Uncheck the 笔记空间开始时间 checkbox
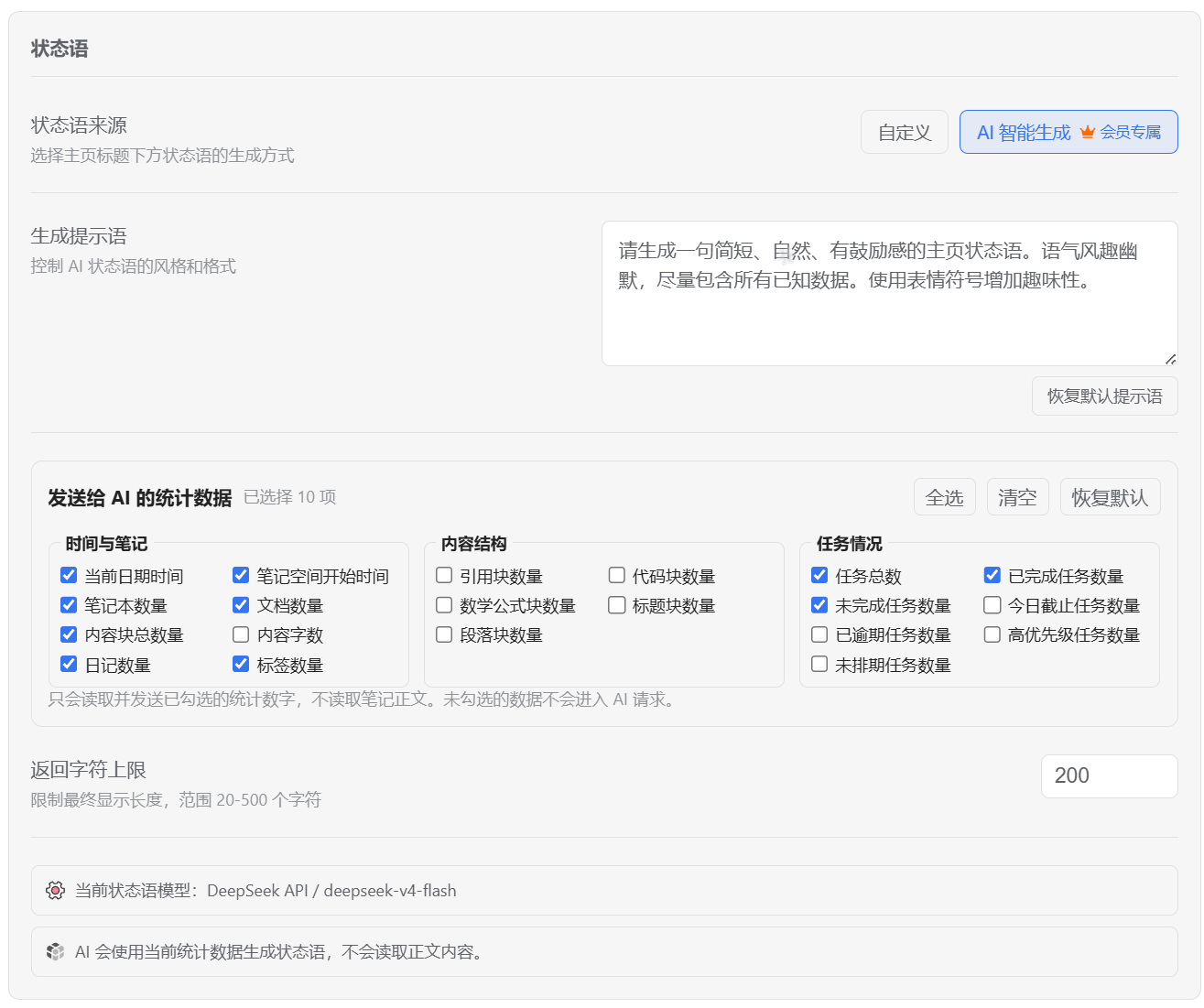The width and height of the screenshot is (1204, 1008). click(x=241, y=575)
